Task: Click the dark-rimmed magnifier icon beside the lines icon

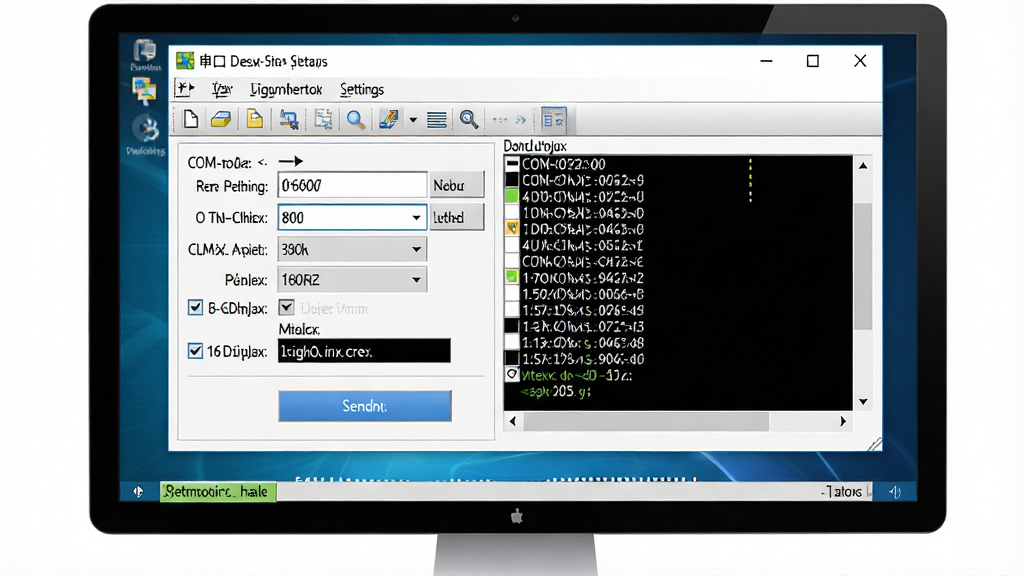Action: point(468,120)
